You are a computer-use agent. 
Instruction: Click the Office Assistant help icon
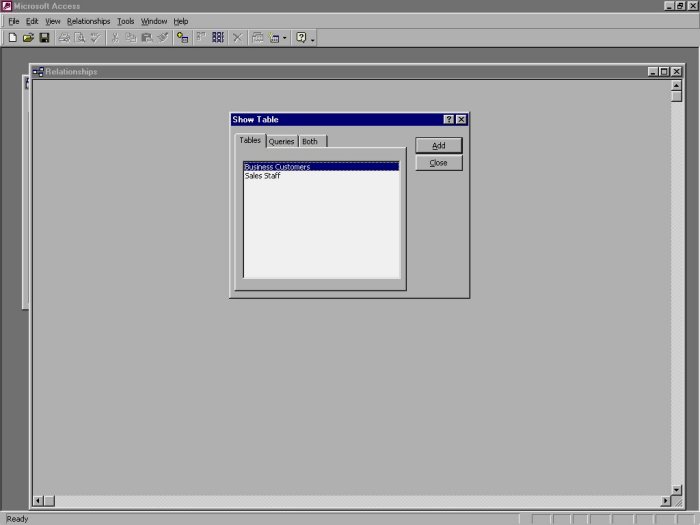300,38
